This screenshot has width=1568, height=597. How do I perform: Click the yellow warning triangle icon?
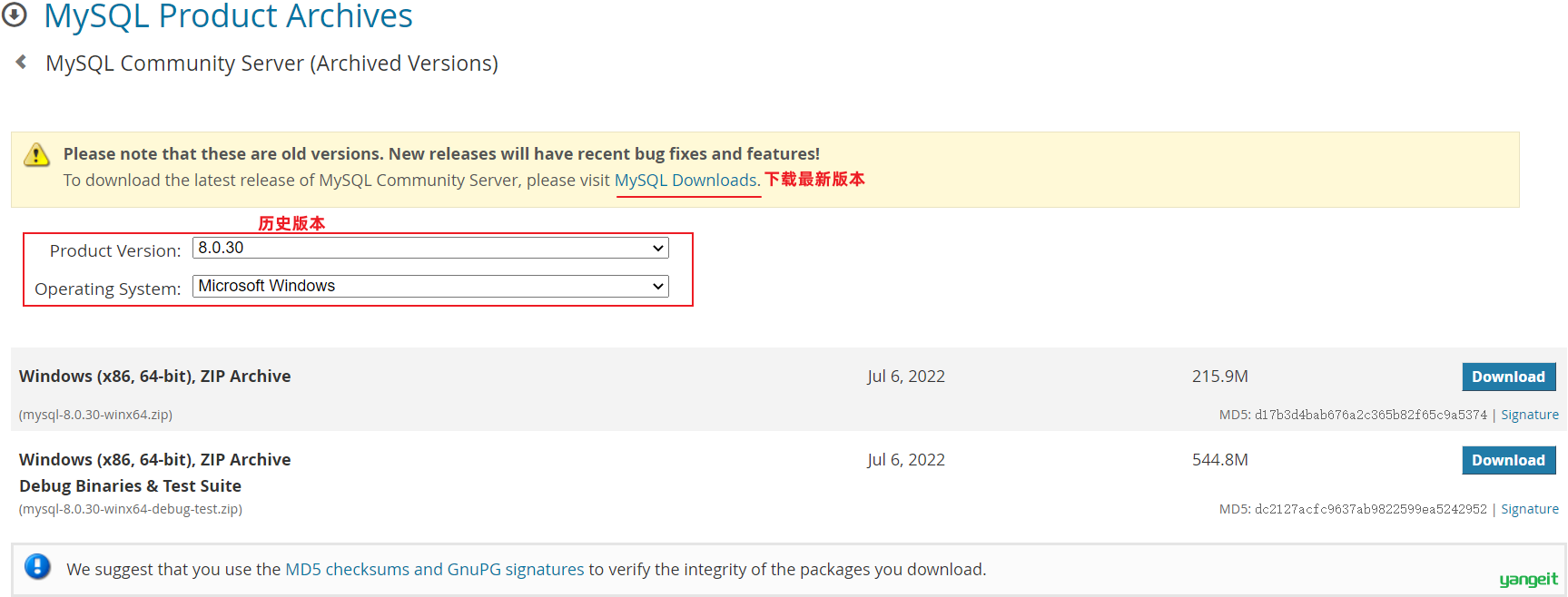point(36,154)
